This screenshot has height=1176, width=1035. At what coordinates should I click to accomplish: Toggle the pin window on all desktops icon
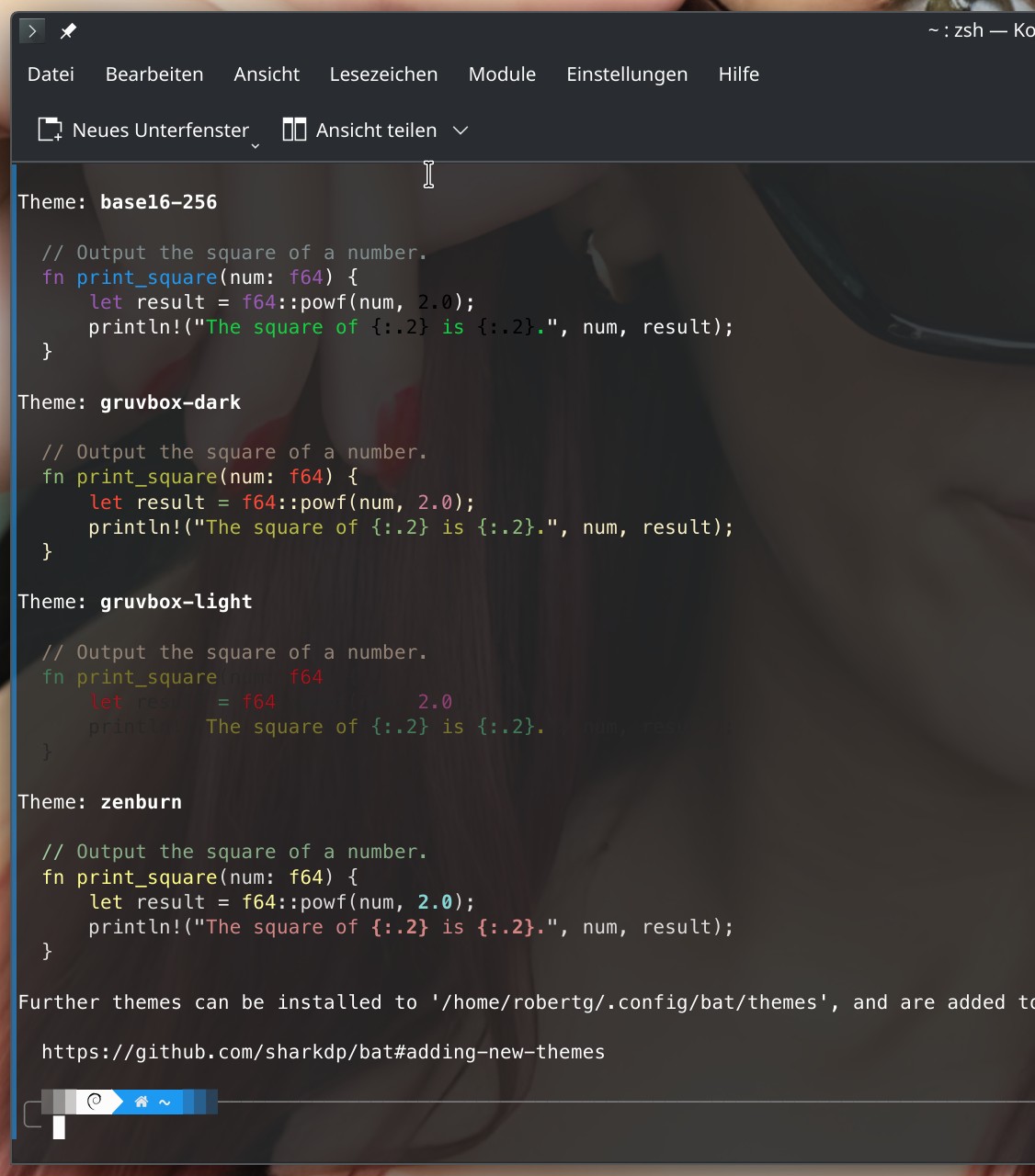coord(68,31)
